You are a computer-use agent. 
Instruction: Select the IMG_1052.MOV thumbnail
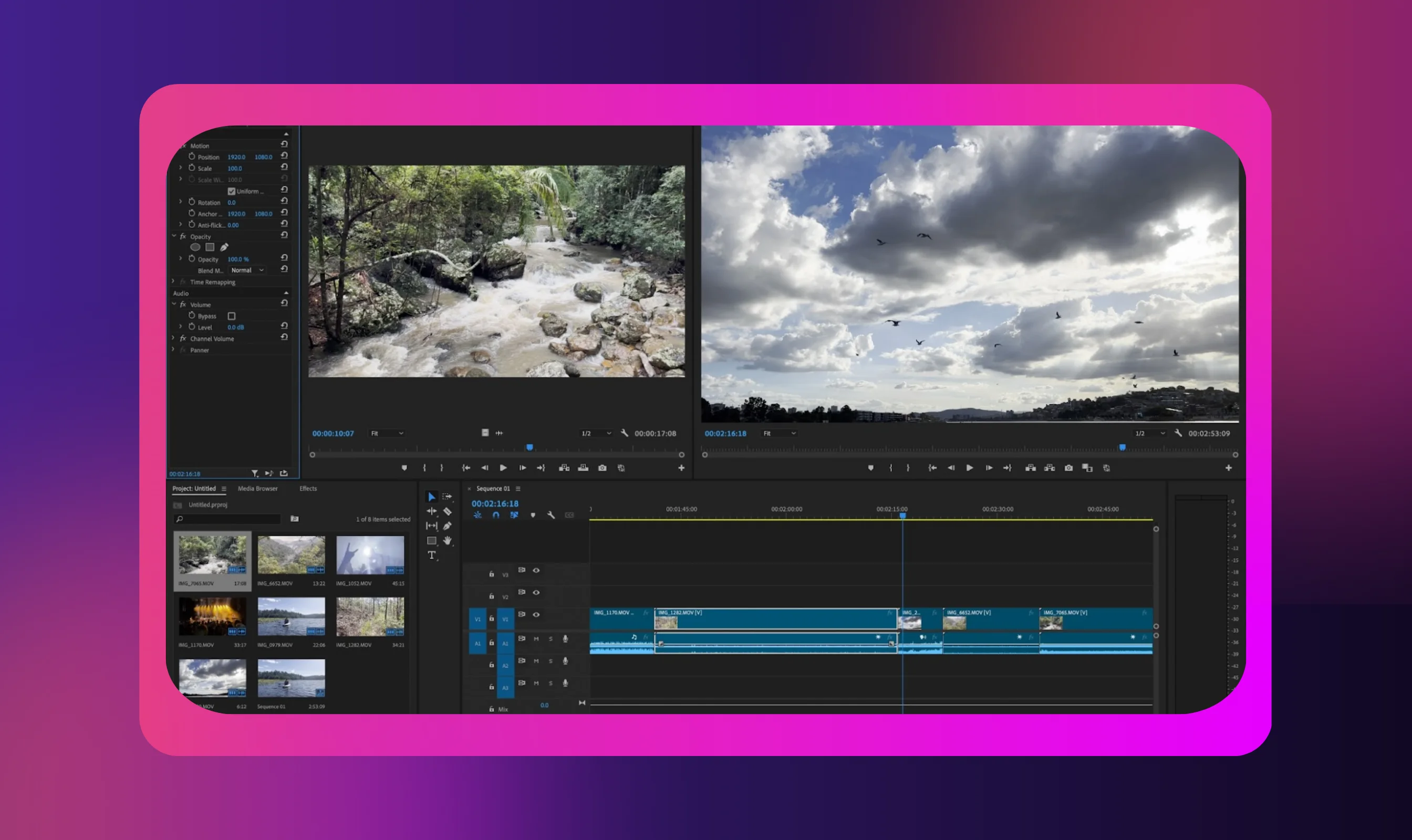pyautogui.click(x=370, y=556)
